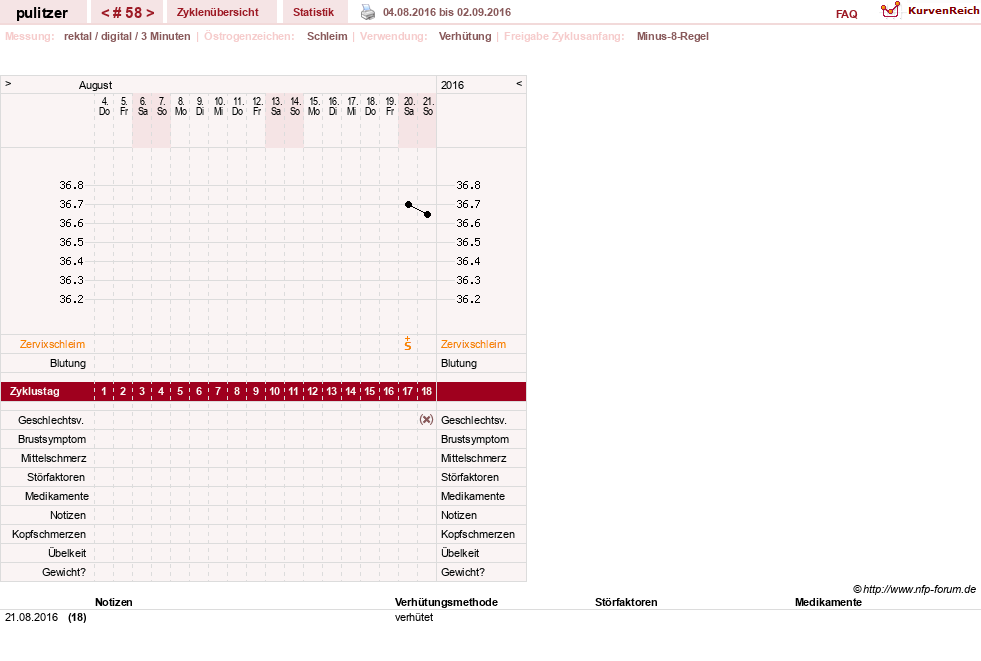
Task: Click cycle day 1 cell
Action: (104, 391)
